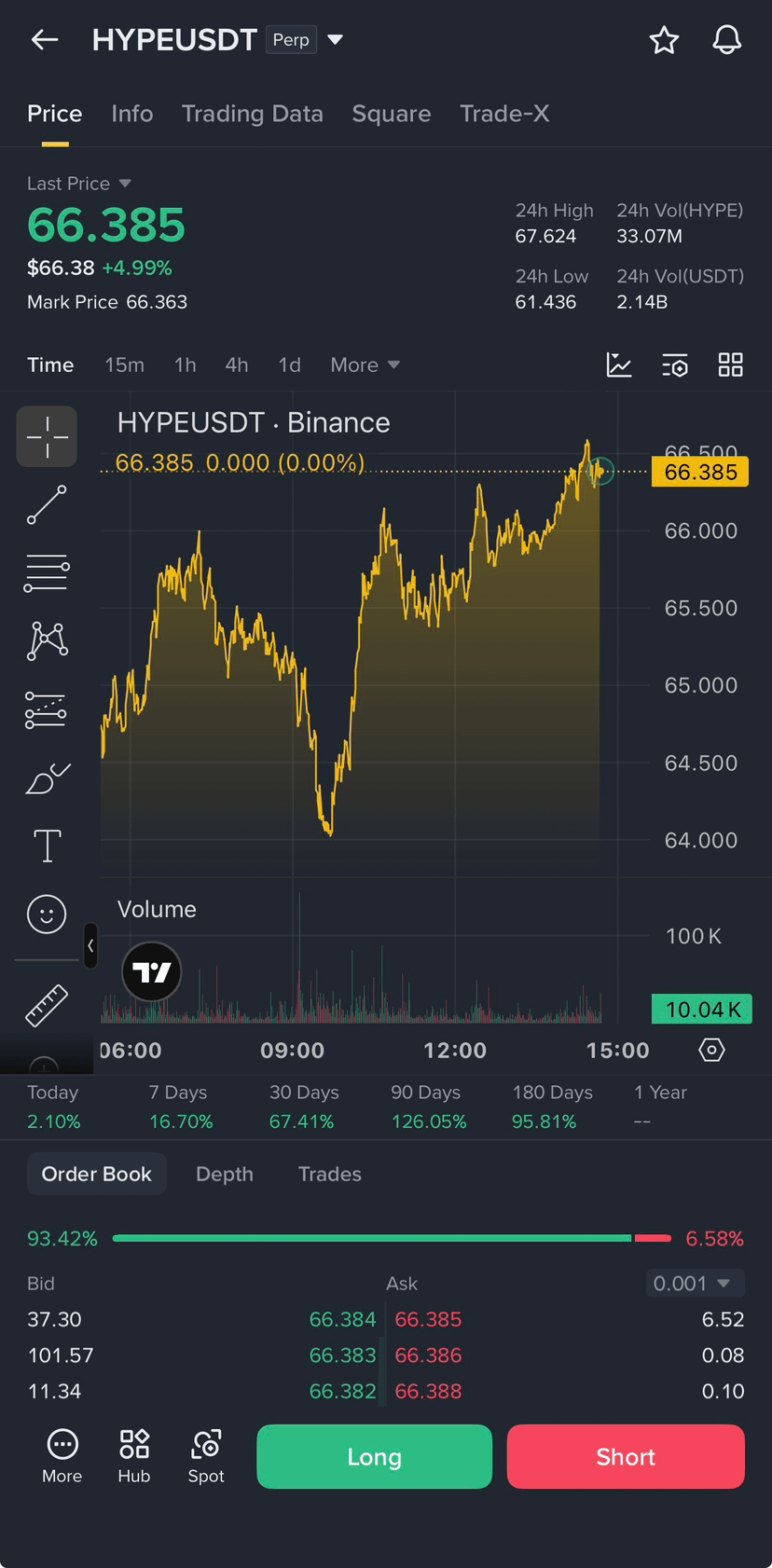This screenshot has height=1568, width=772.
Task: Select bid price 66.383
Action: click(x=342, y=1355)
